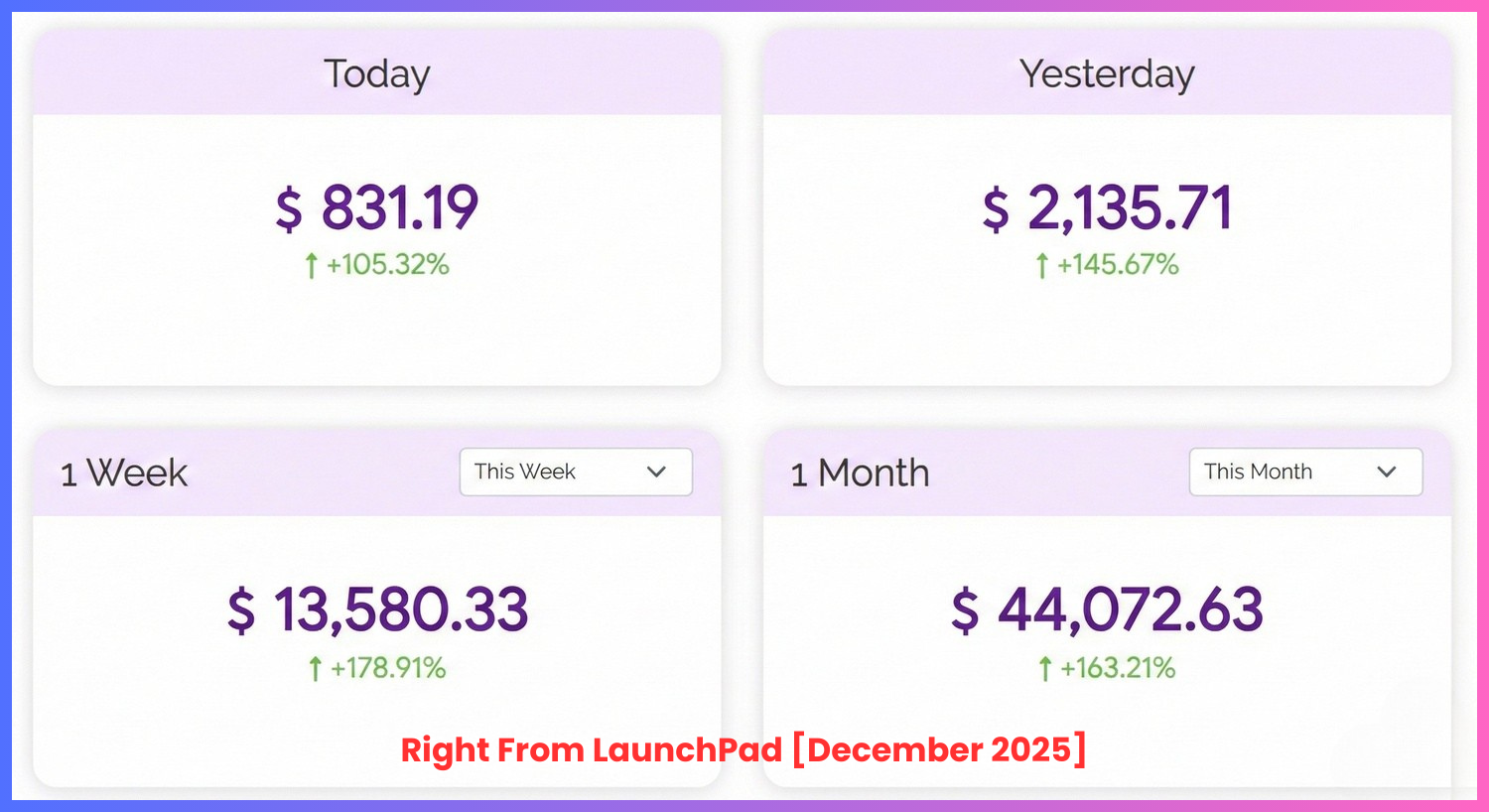
Task: Open the This Week dropdown
Action: point(575,473)
